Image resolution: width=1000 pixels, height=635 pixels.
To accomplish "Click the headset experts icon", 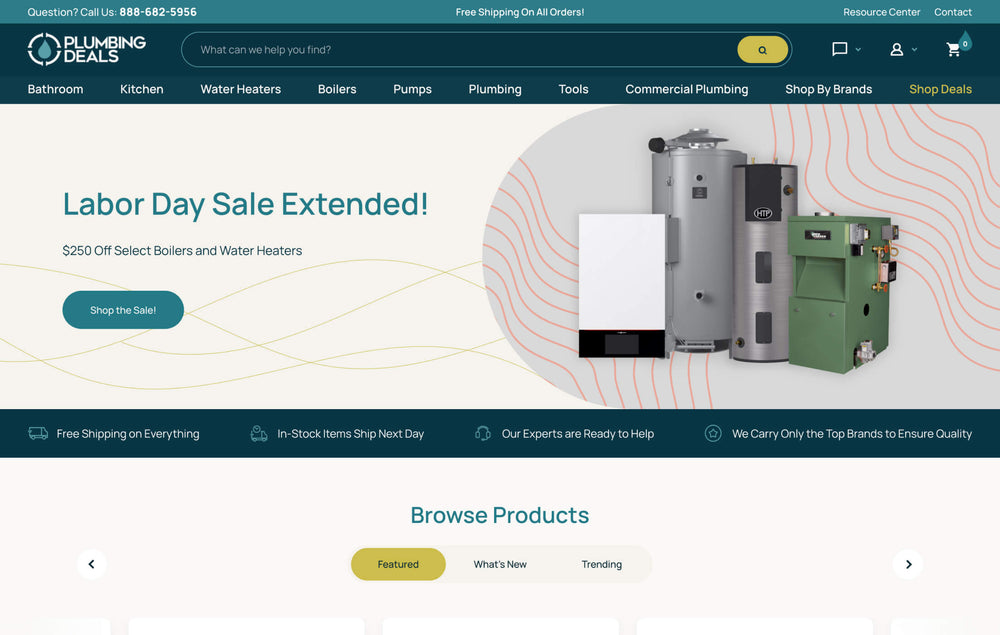I will tap(483, 434).
